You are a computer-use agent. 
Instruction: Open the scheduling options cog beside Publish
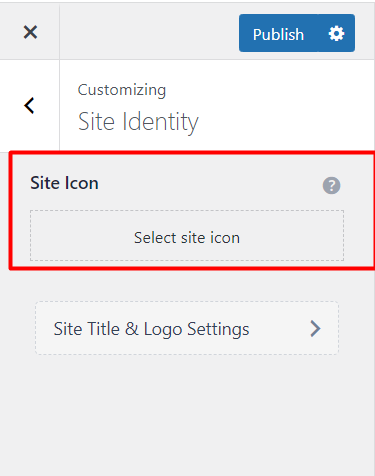point(336,33)
